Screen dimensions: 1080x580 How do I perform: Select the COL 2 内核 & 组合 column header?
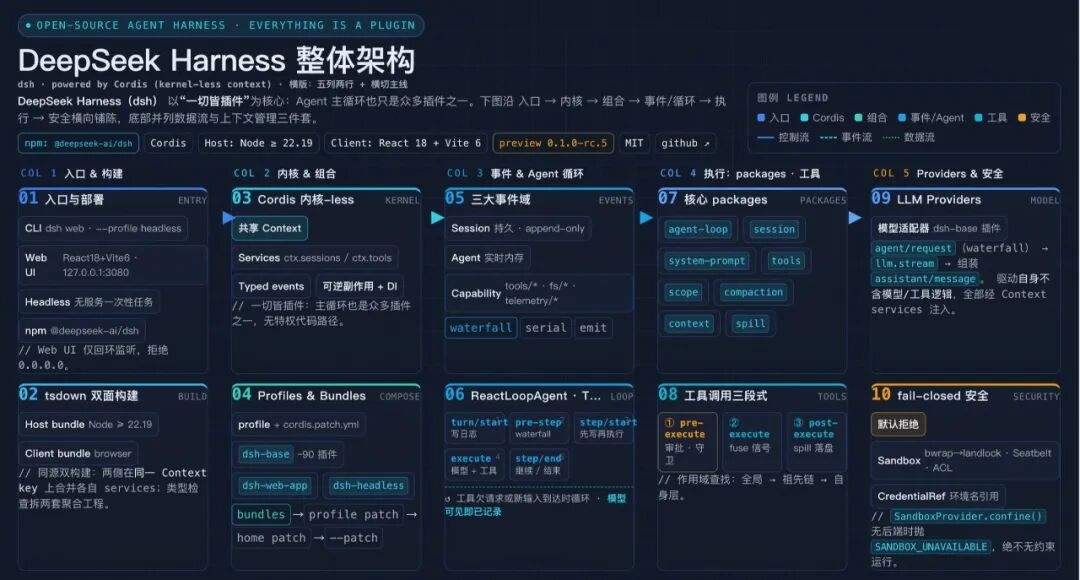pos(284,174)
